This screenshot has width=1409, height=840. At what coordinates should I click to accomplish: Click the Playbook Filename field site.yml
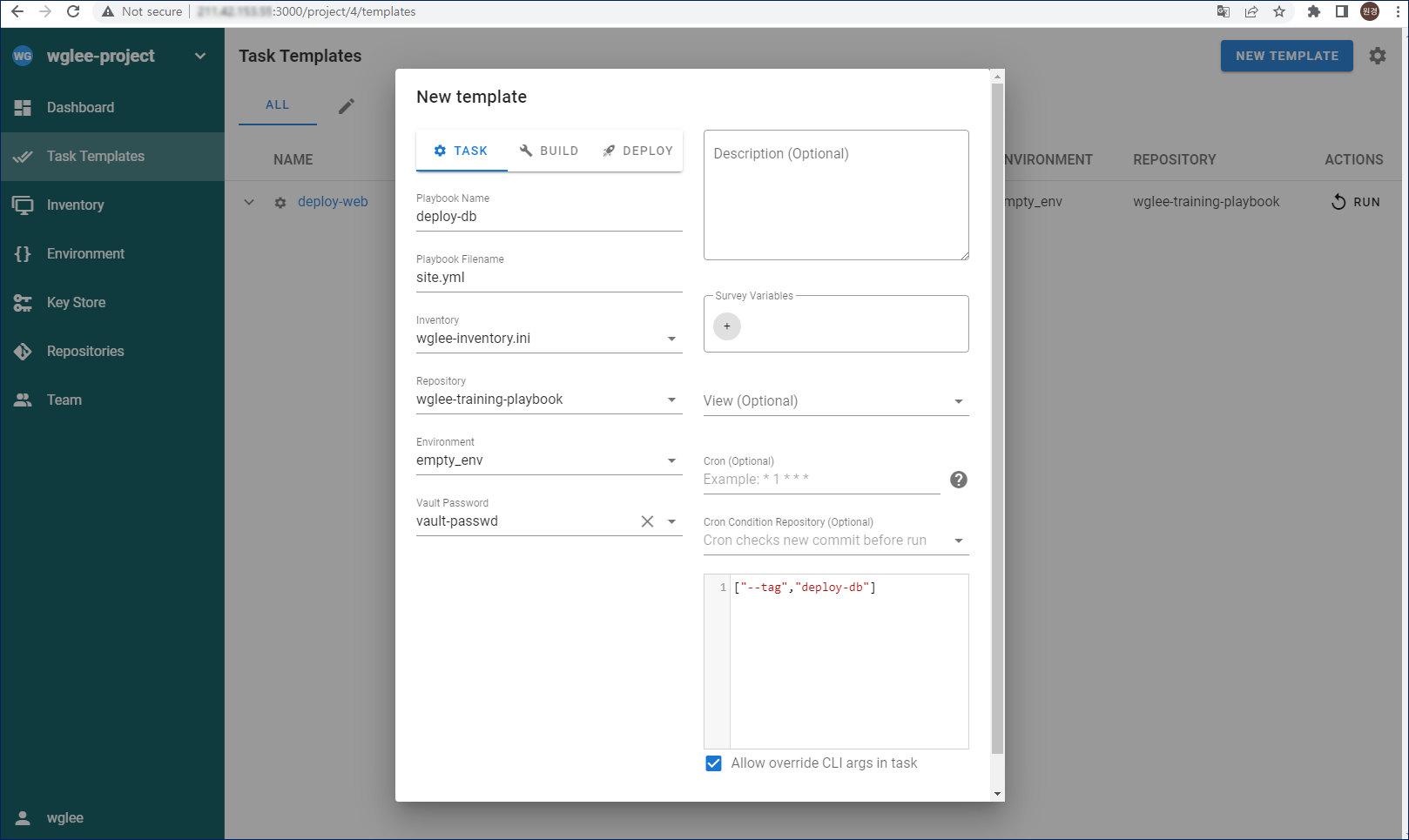click(x=549, y=278)
